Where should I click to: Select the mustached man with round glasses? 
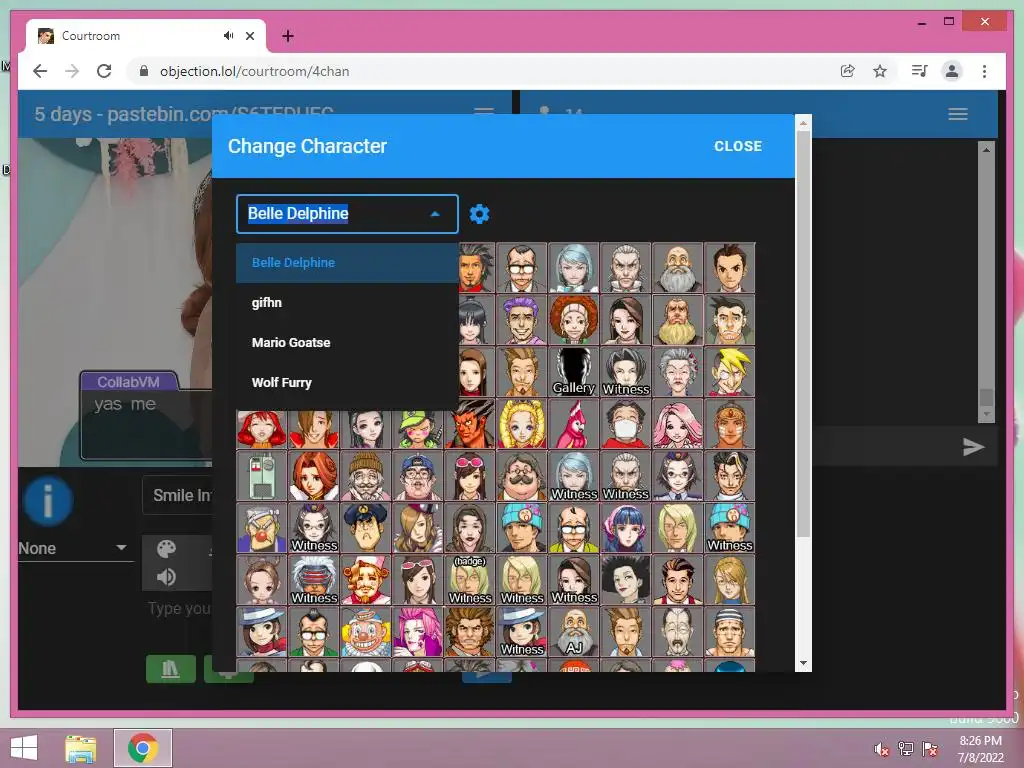click(x=522, y=476)
